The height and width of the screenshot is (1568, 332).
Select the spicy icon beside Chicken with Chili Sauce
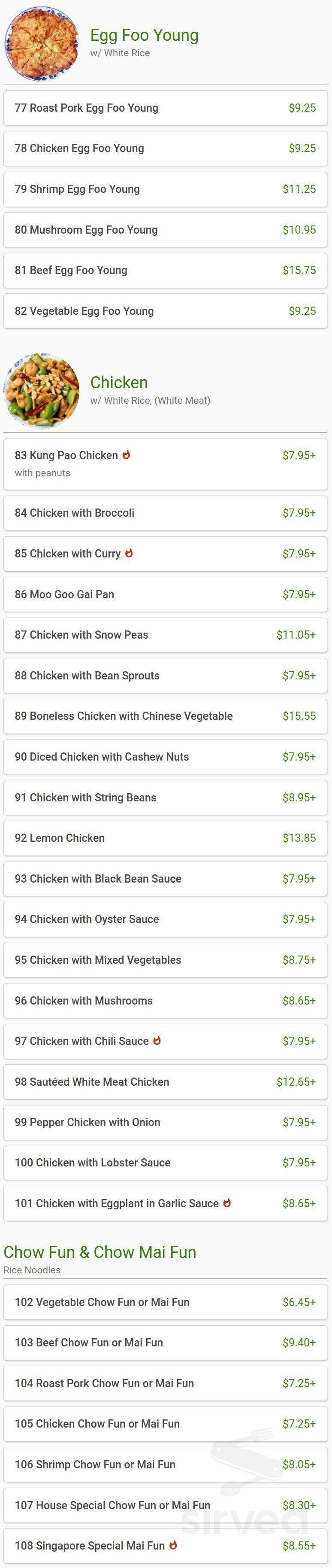coord(157,1041)
